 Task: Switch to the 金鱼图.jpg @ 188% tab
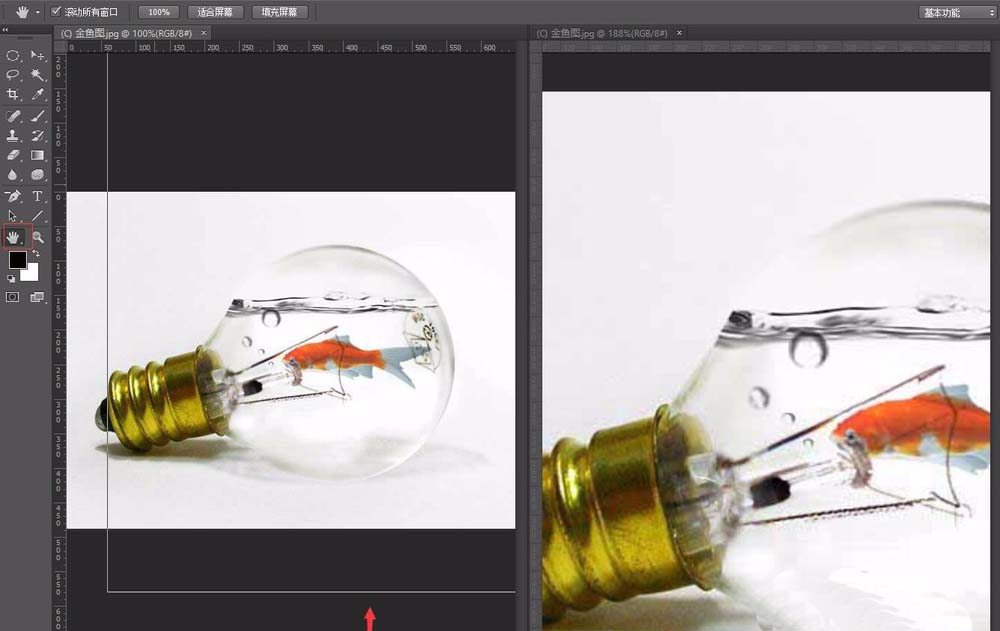606,33
